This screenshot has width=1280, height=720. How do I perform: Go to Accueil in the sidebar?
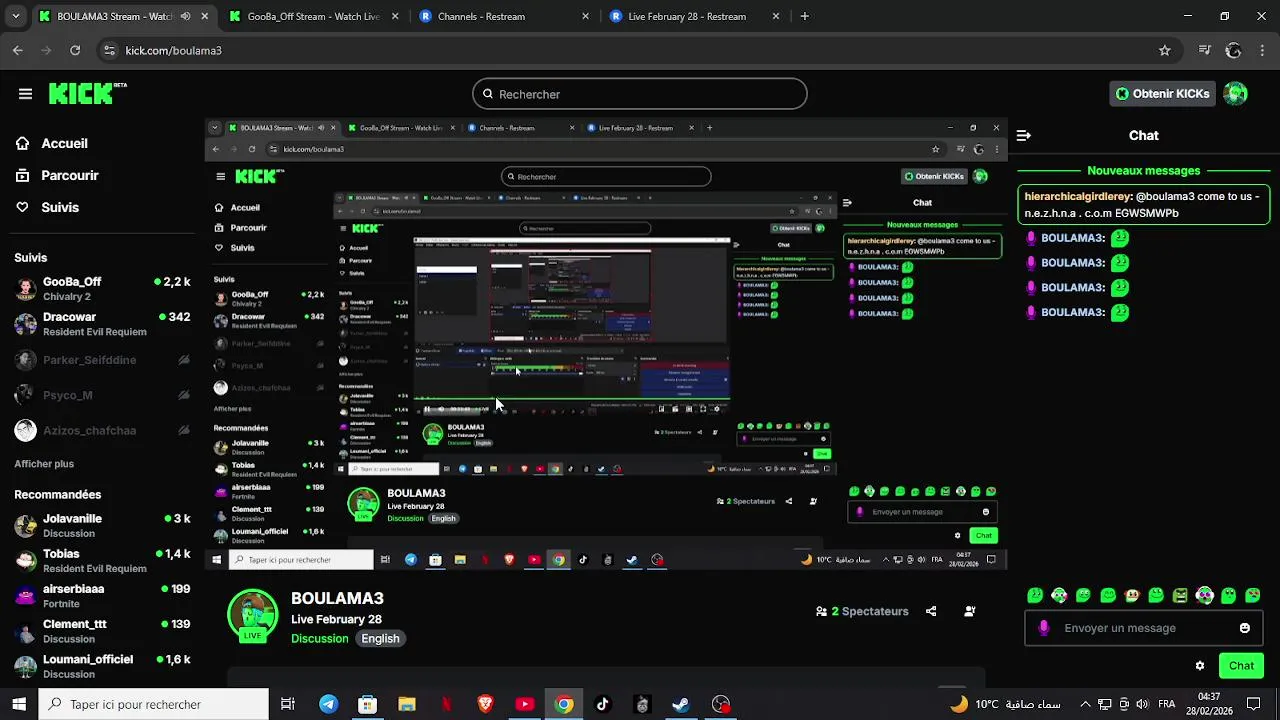52,143
